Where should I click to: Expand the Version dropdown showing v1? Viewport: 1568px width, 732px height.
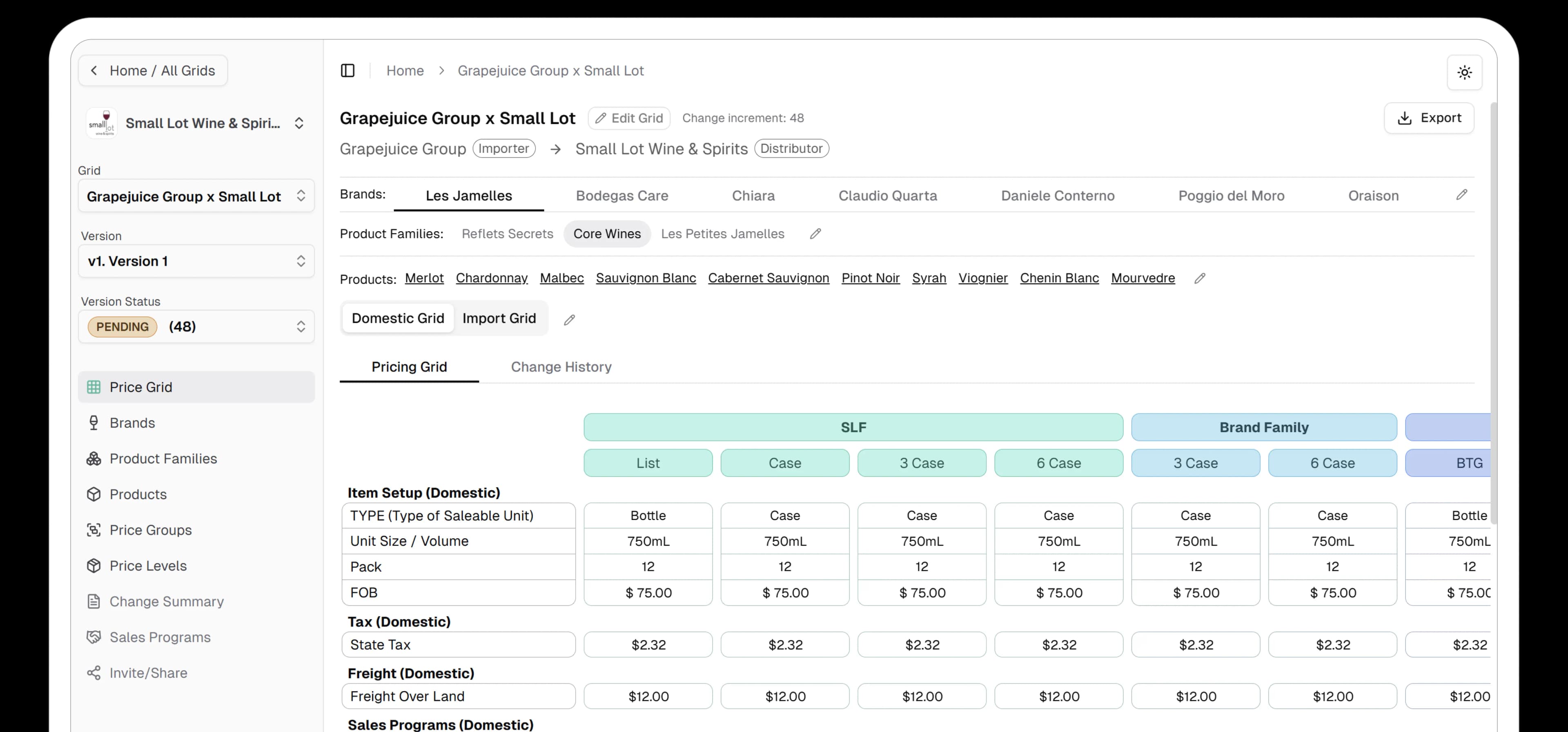click(196, 261)
